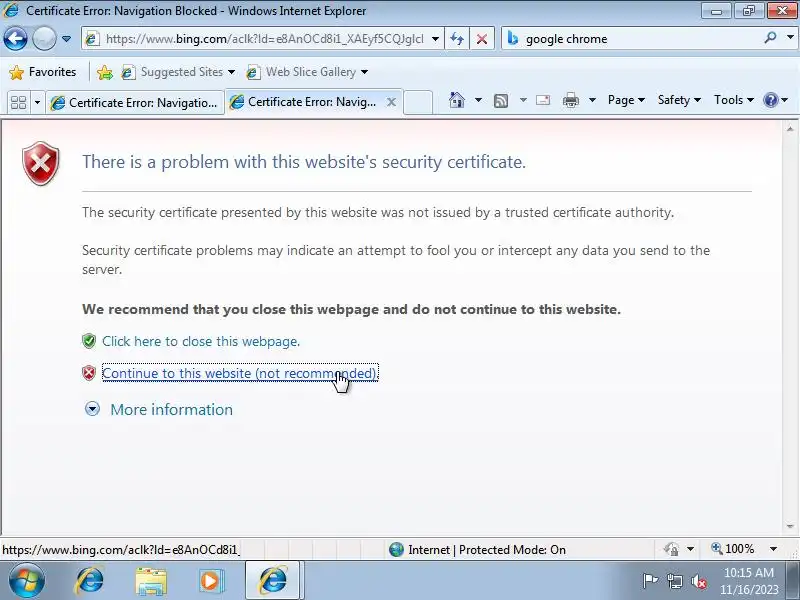Click the taskbar clock showing 10:15 AM
Image resolution: width=800 pixels, height=600 pixels.
[748, 581]
